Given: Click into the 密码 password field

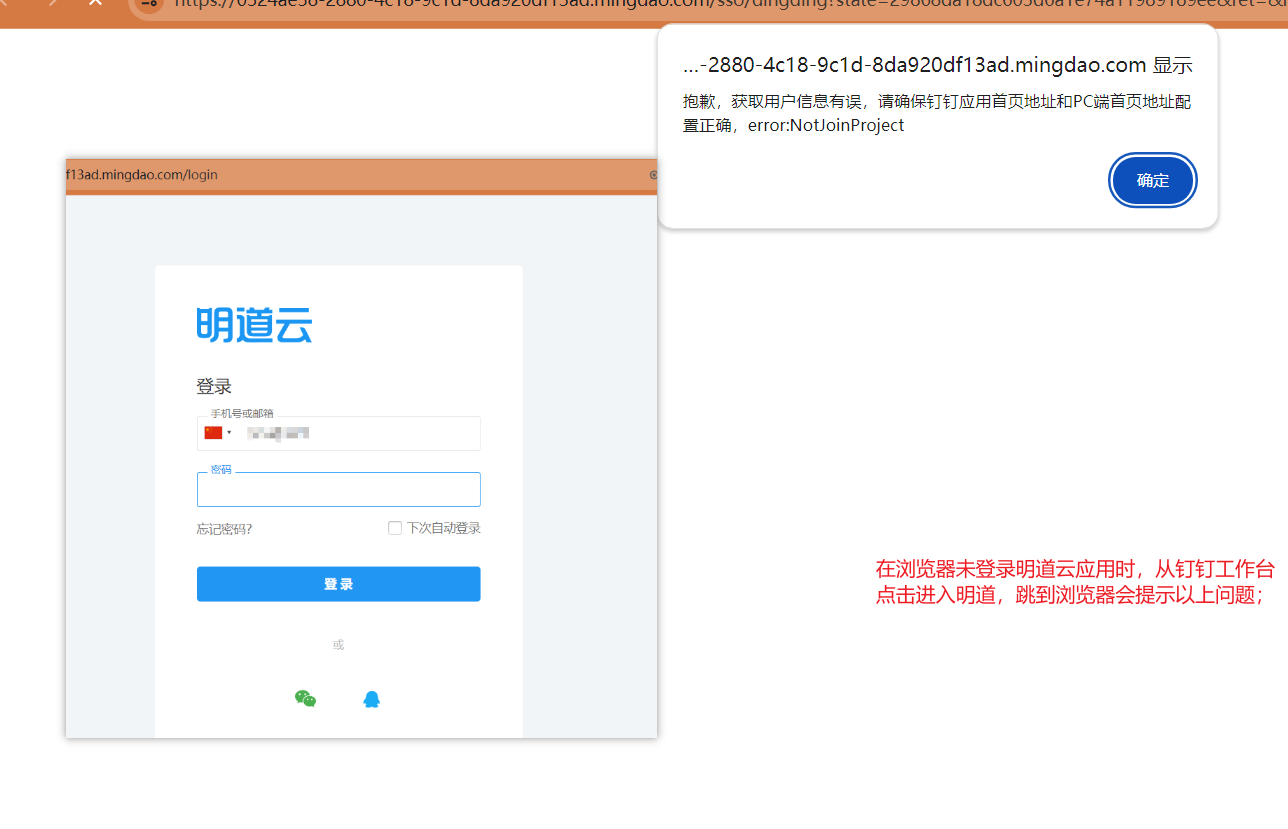Looking at the screenshot, I should tap(339, 490).
